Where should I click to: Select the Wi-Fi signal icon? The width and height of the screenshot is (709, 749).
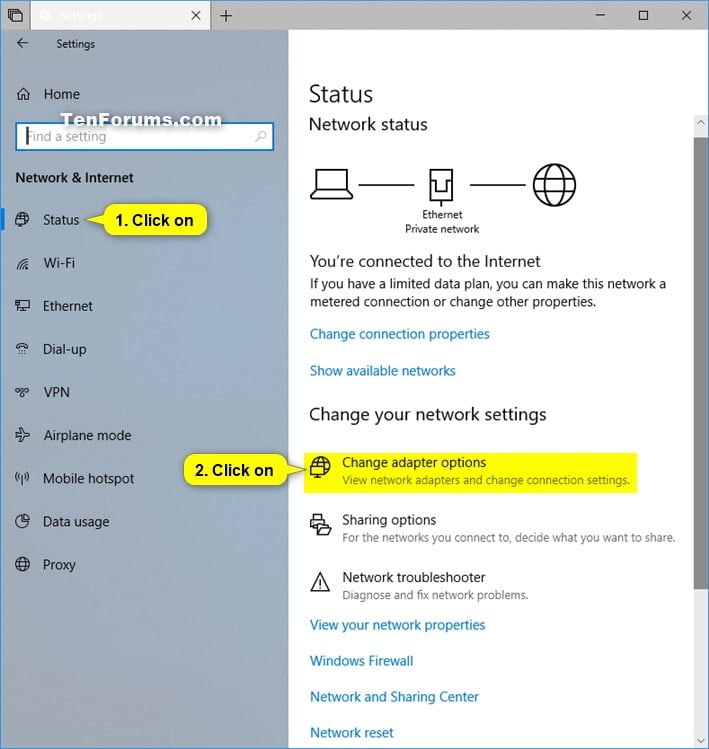click(x=22, y=263)
